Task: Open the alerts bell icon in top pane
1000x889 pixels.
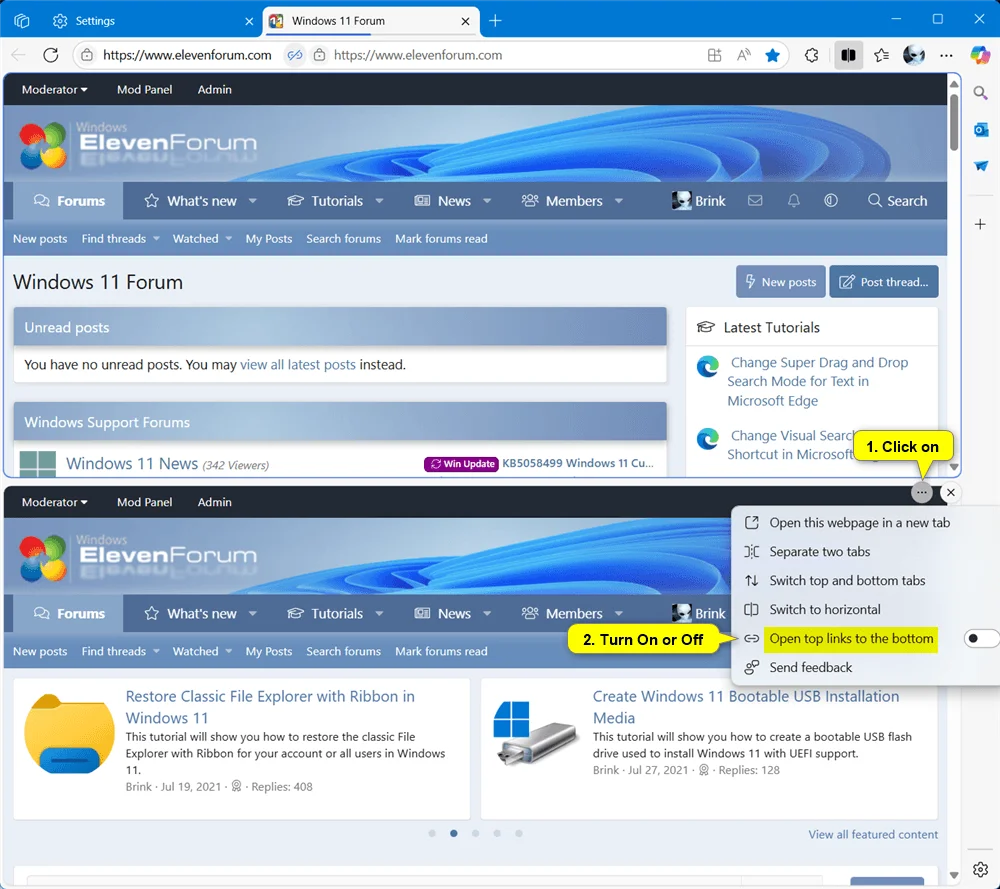Action: (x=793, y=201)
